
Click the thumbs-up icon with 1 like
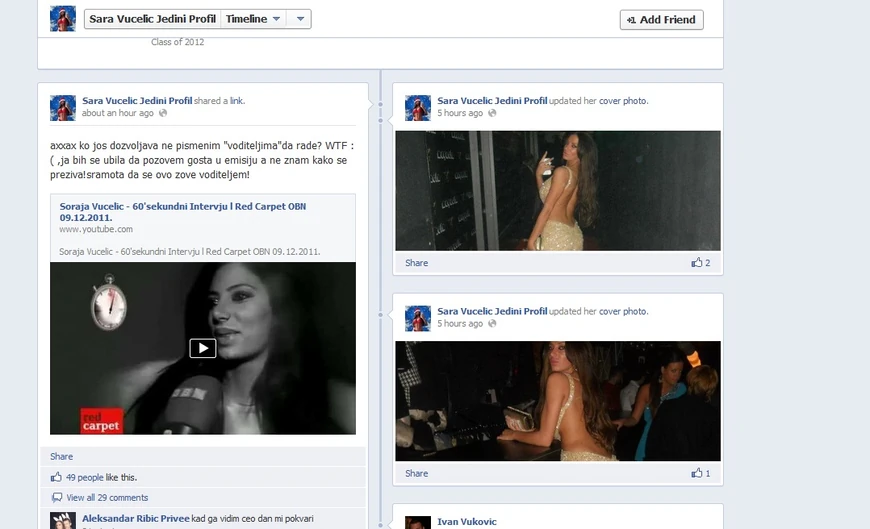pyautogui.click(x=696, y=473)
